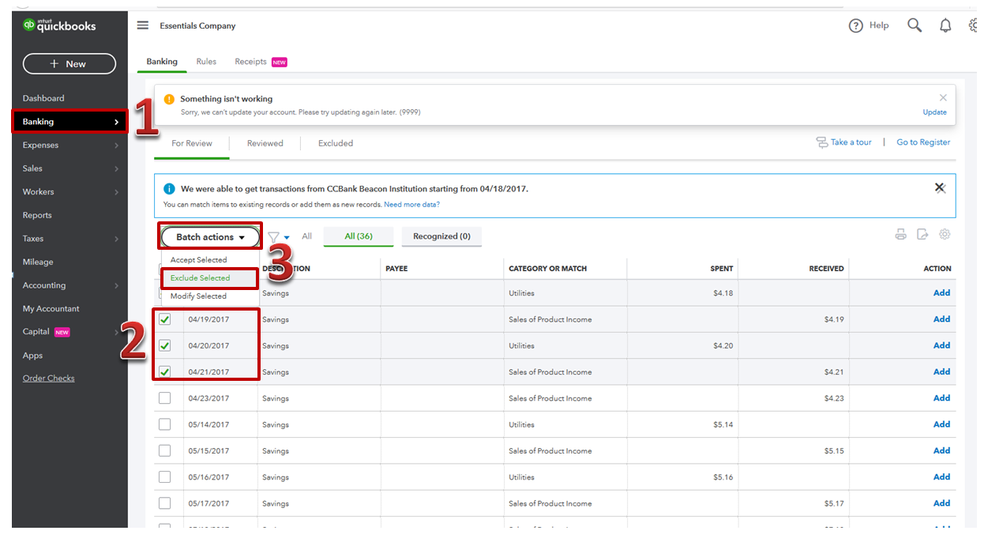
Task: Open the Batch actions dropdown
Action: coord(211,237)
